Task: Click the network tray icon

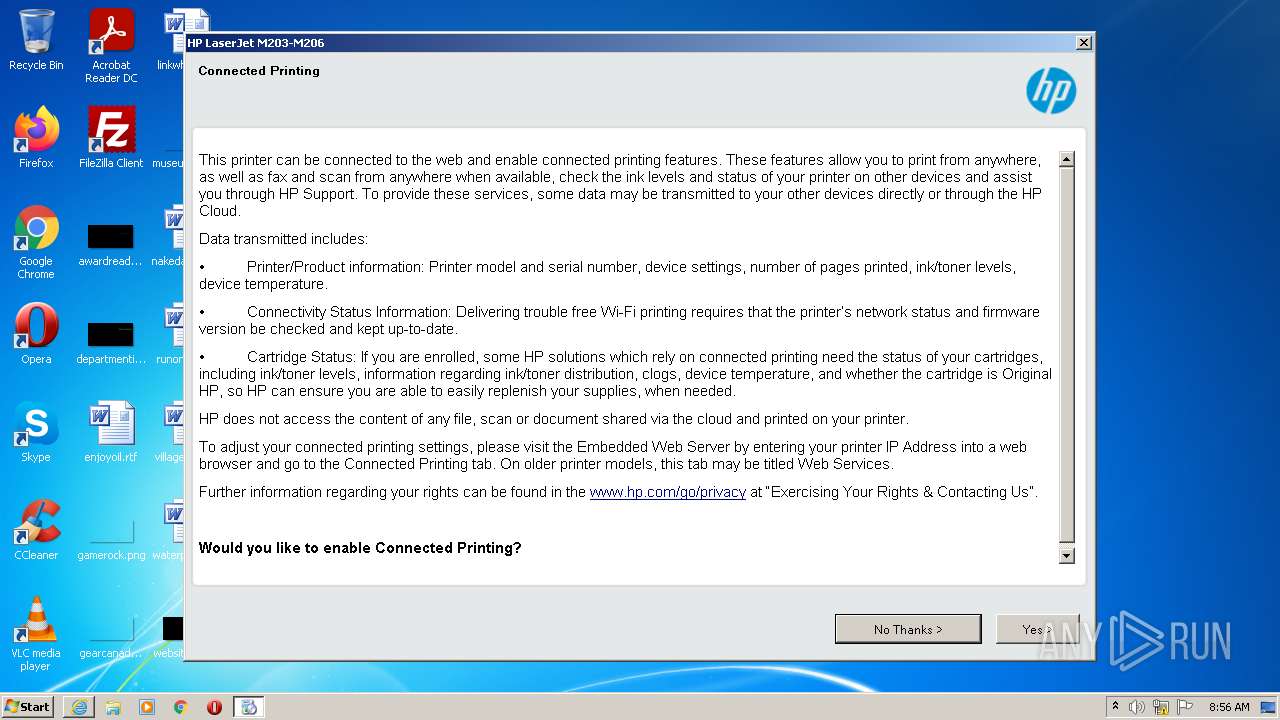Action: pos(1161,707)
